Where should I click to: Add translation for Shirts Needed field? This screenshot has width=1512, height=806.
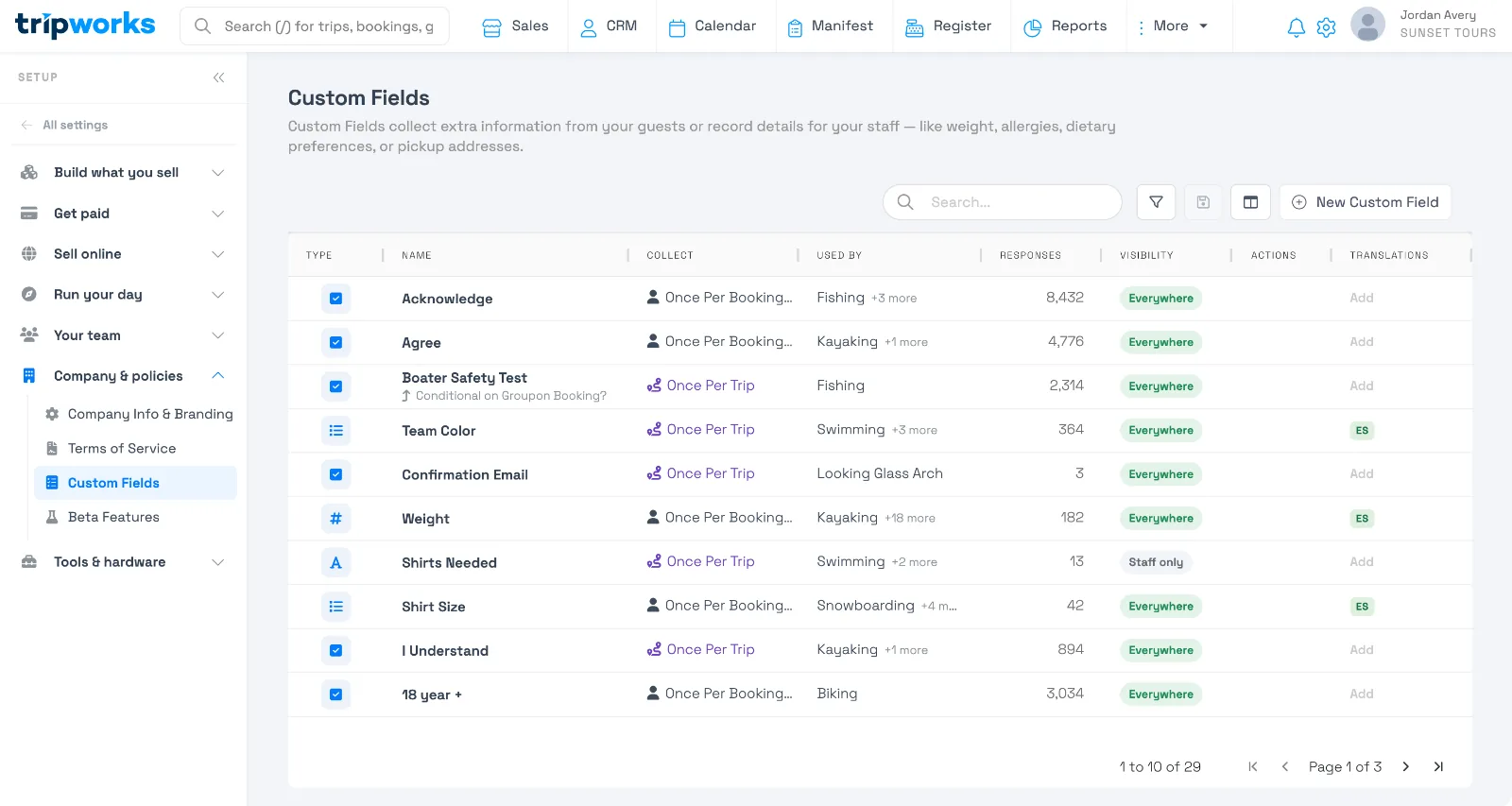(1362, 562)
